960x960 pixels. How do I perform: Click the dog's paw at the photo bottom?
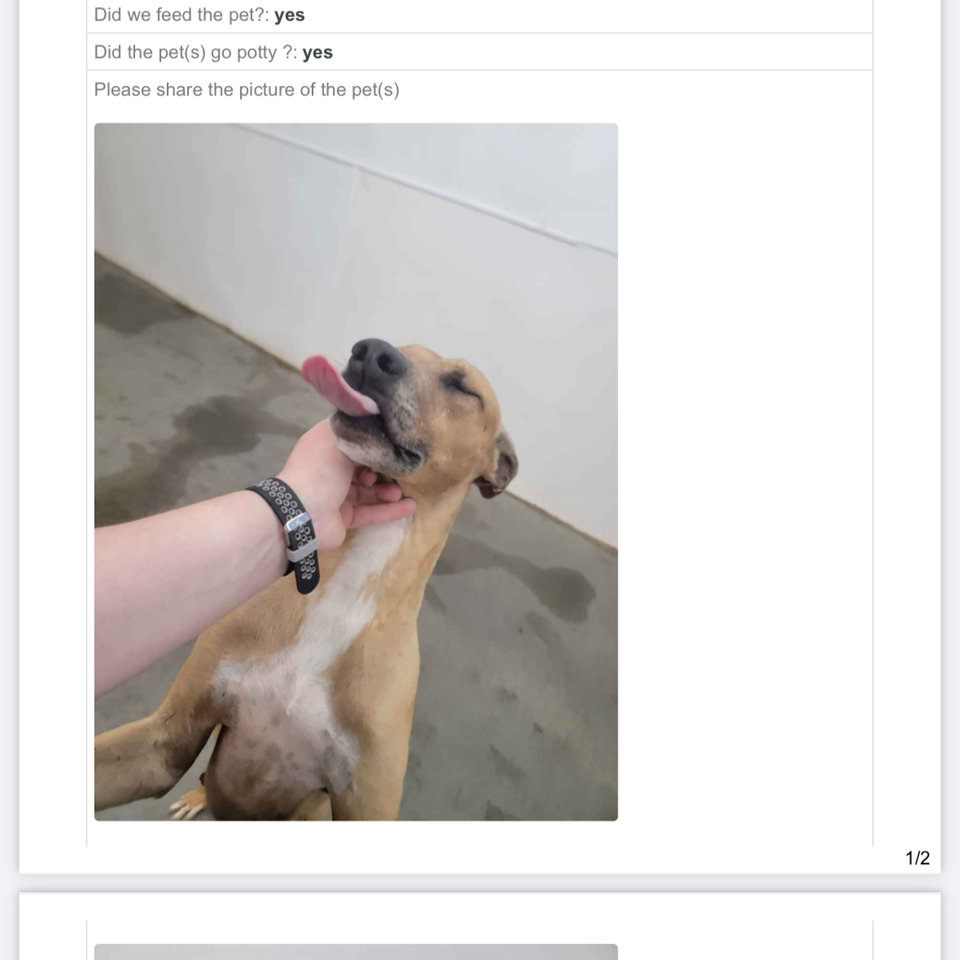[187, 803]
